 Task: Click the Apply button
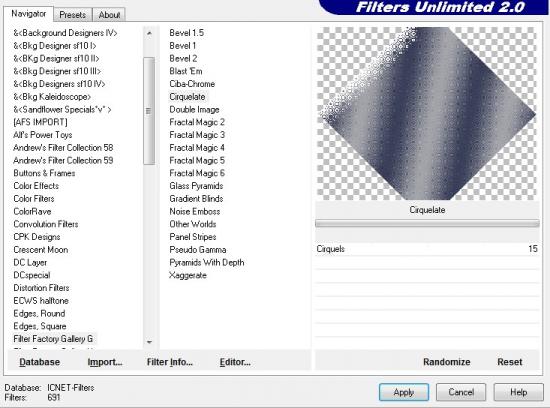click(404, 392)
